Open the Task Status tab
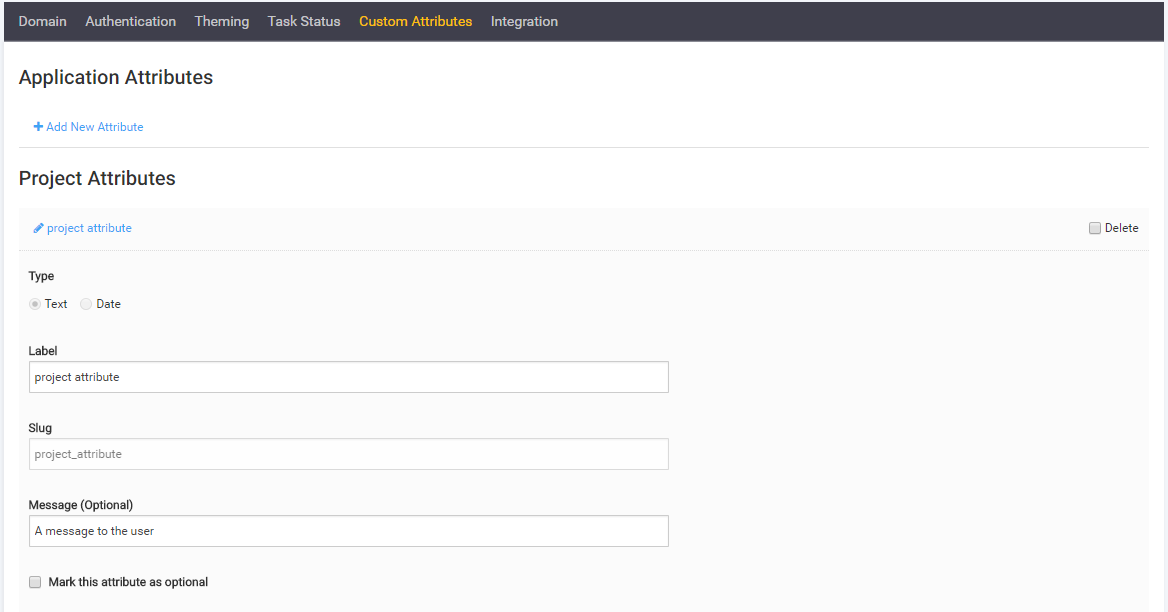The image size is (1168, 612). [x=304, y=21]
